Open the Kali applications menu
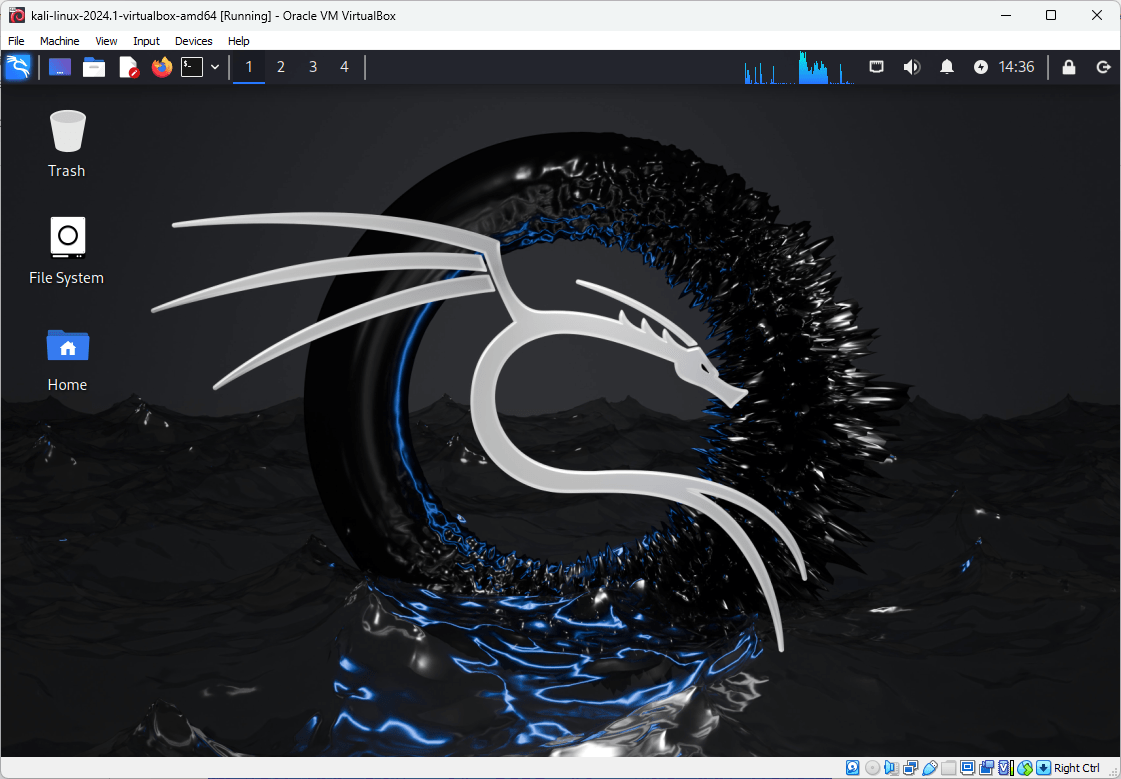The image size is (1121, 779). pyautogui.click(x=18, y=67)
